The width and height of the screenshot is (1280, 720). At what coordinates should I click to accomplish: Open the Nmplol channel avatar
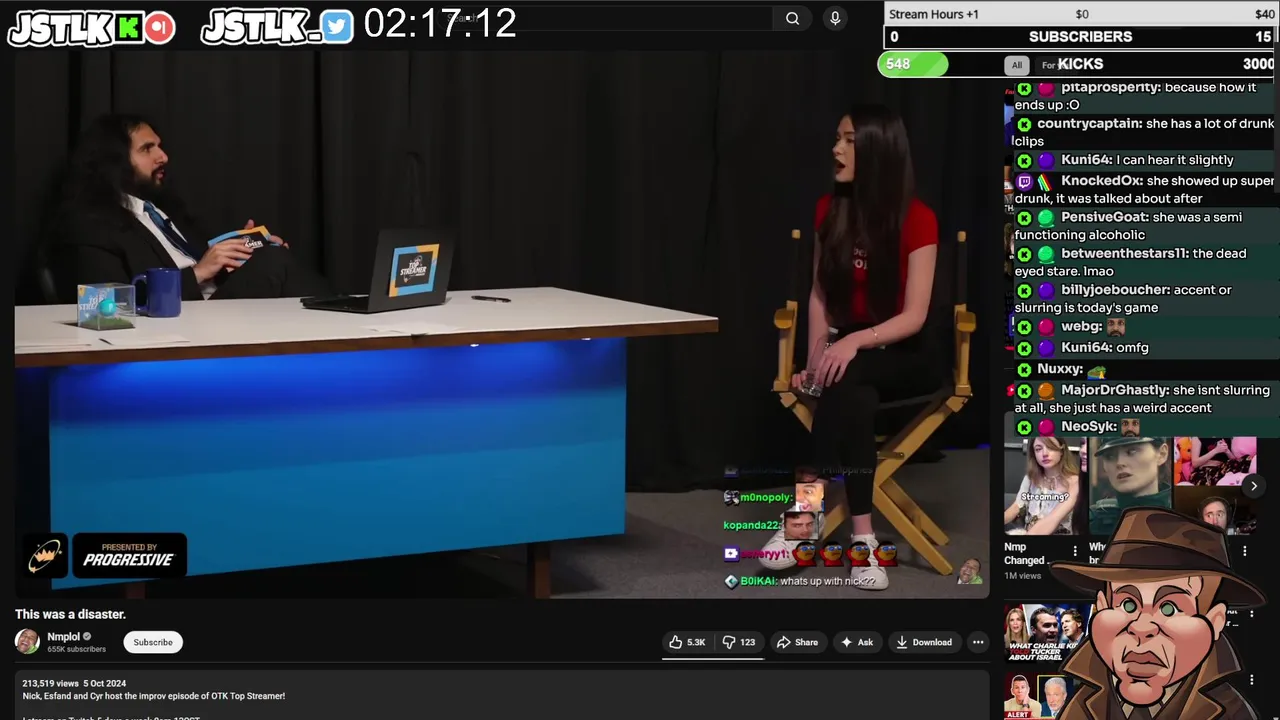(x=28, y=641)
